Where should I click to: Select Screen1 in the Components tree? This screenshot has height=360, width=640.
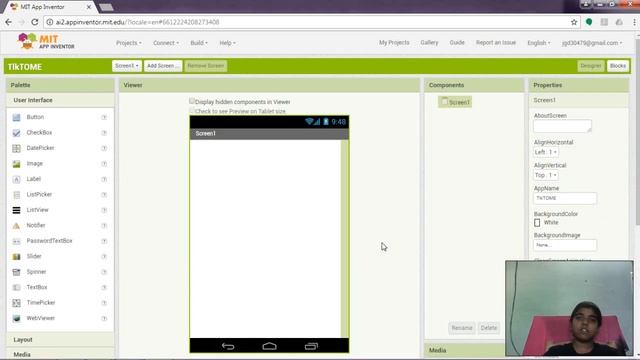tap(456, 102)
